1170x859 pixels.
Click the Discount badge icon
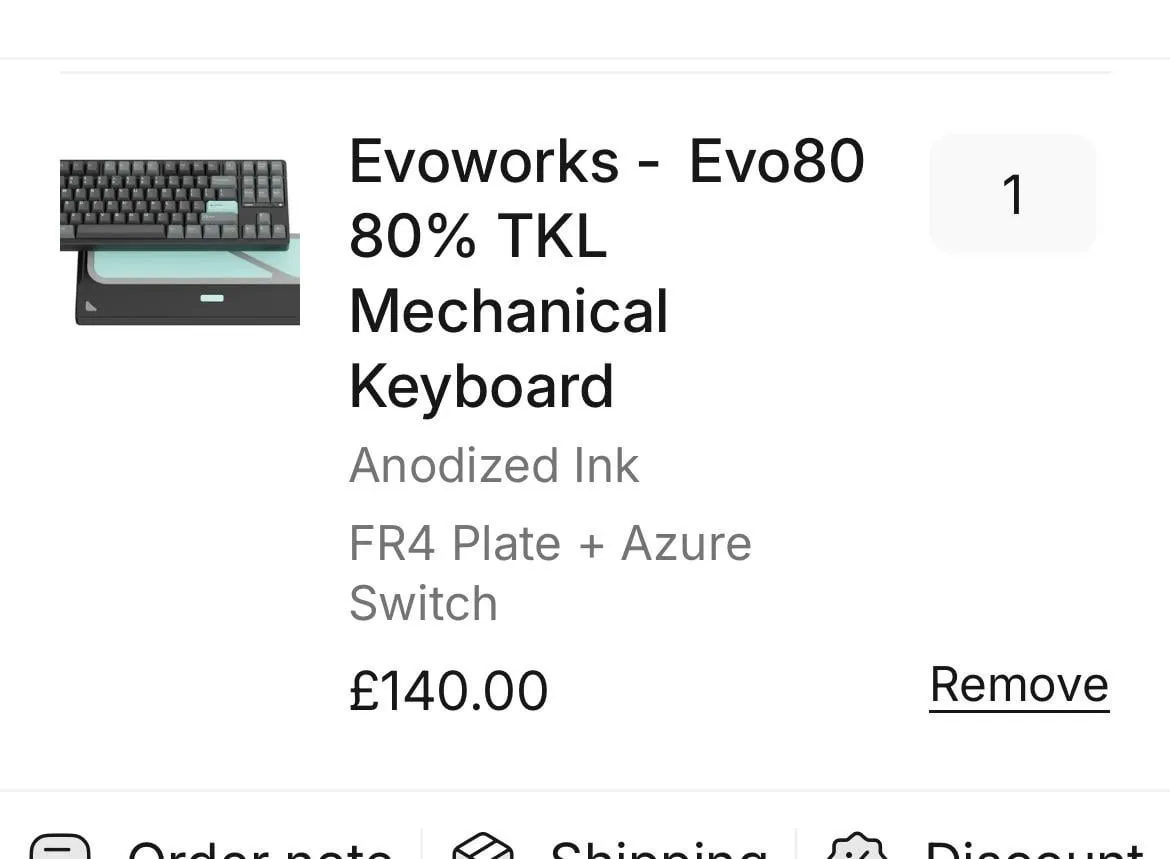click(x=858, y=848)
